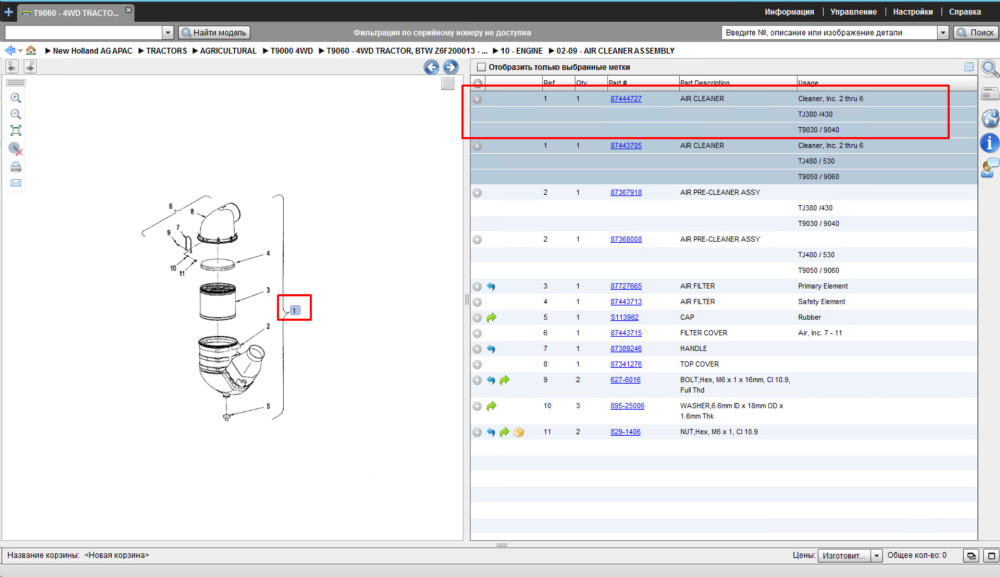The height and width of the screenshot is (577, 1000).
Task: Click the Поиск button
Action: pyautogui.click(x=975, y=33)
